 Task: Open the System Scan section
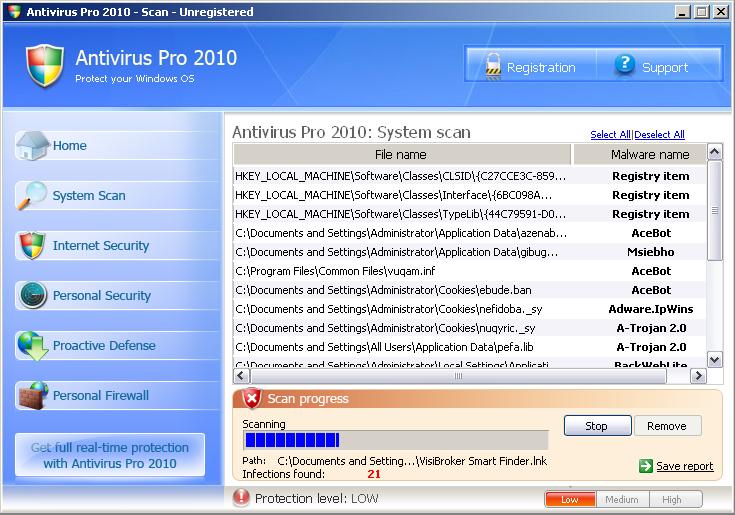click(117, 195)
